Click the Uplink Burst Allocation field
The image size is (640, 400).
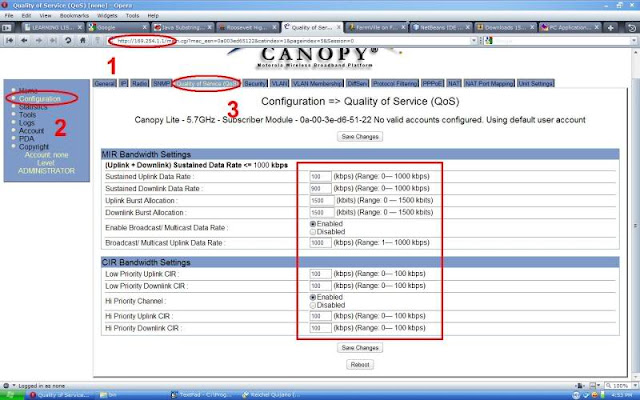[x=322, y=200]
